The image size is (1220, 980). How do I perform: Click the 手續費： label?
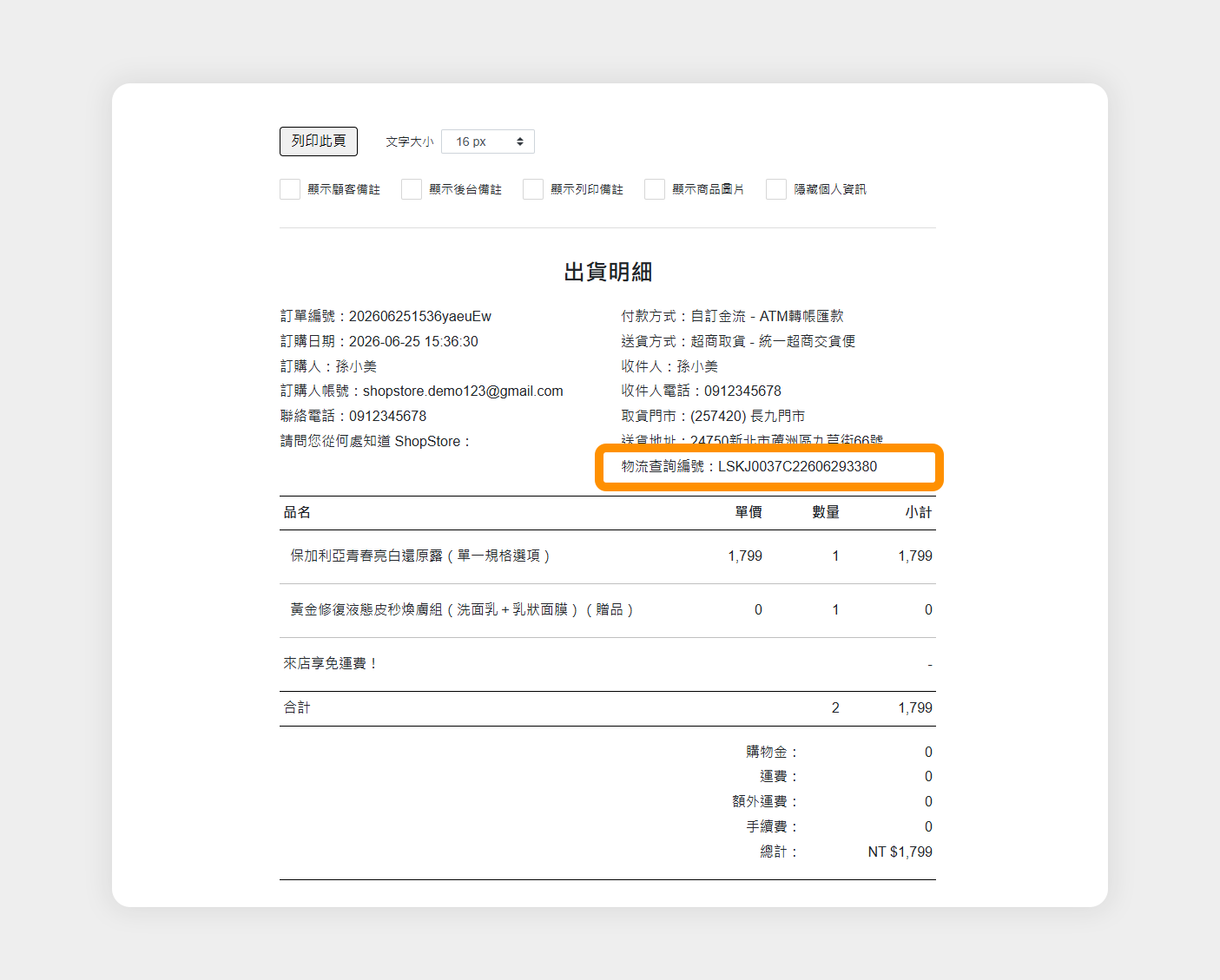[772, 827]
